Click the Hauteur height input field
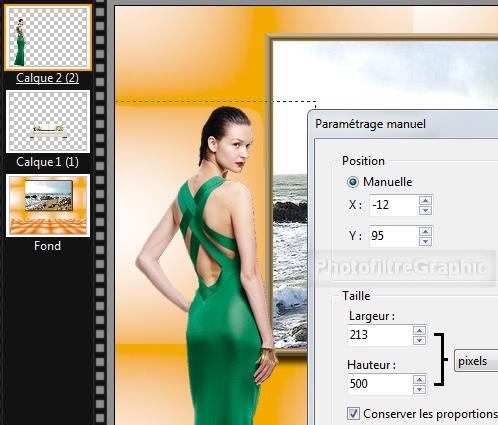The width and height of the screenshot is (498, 425). (380, 384)
